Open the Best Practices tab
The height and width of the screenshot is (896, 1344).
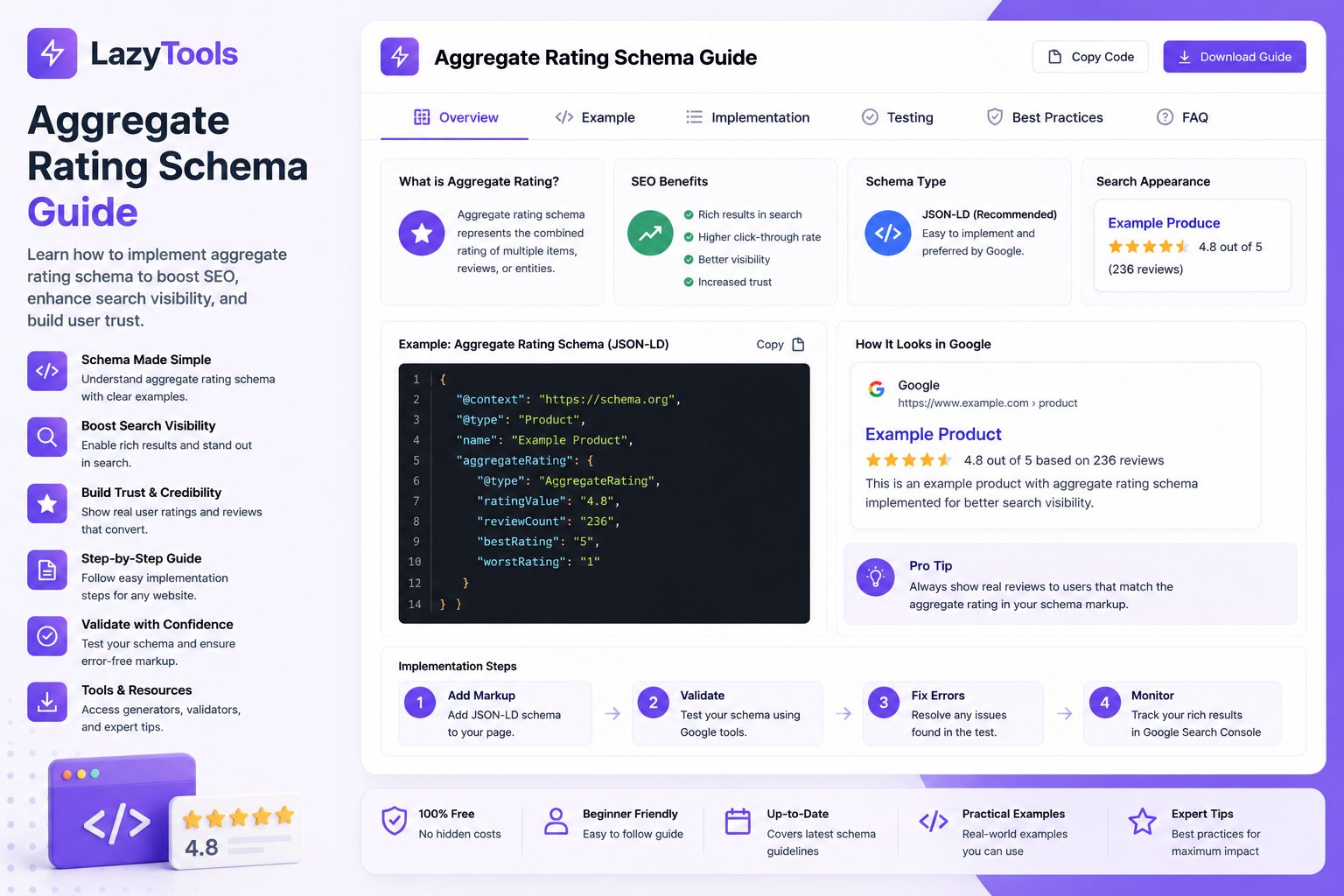(x=1045, y=117)
